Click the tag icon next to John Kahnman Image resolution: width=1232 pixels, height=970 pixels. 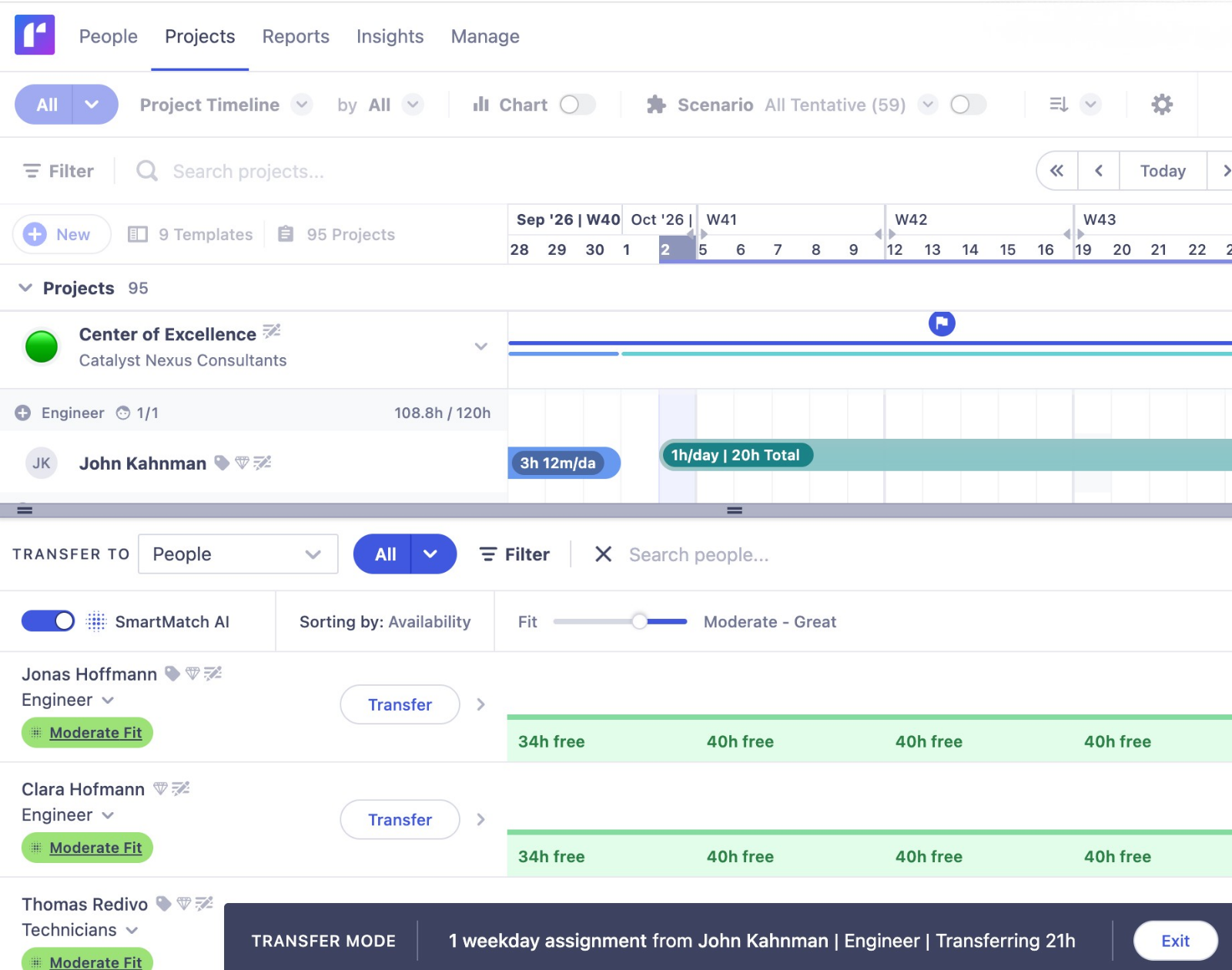tap(222, 463)
